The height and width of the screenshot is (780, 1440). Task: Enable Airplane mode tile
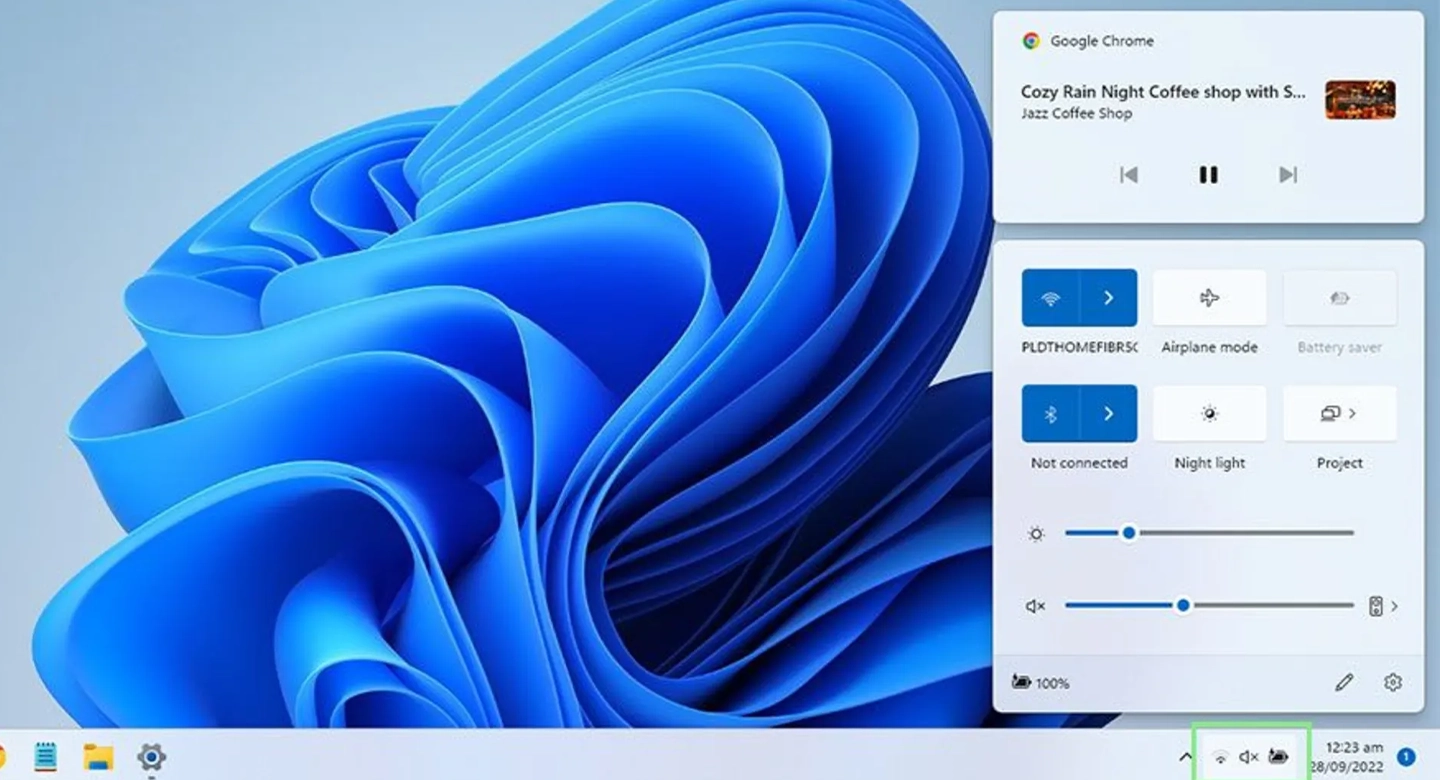pyautogui.click(x=1210, y=298)
